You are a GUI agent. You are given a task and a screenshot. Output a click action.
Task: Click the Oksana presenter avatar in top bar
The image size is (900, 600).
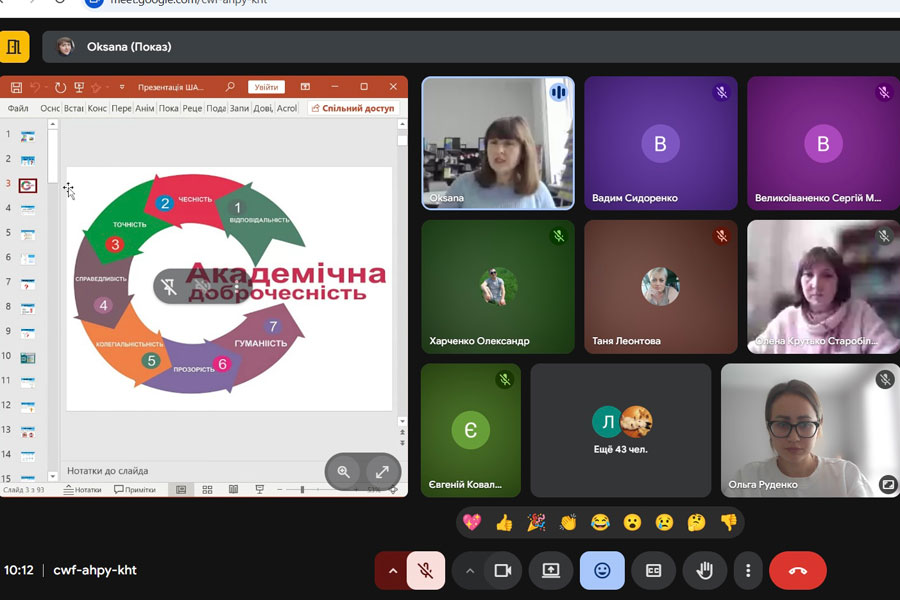coord(65,47)
